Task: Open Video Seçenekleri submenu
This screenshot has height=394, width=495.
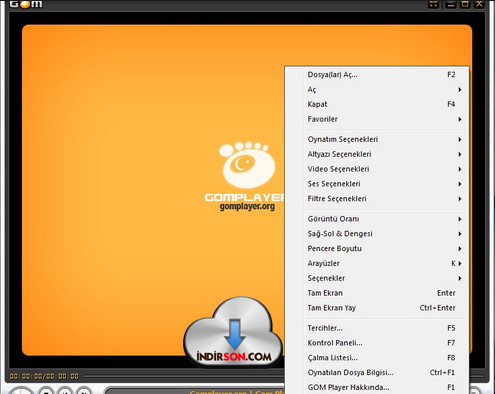Action: (x=377, y=169)
